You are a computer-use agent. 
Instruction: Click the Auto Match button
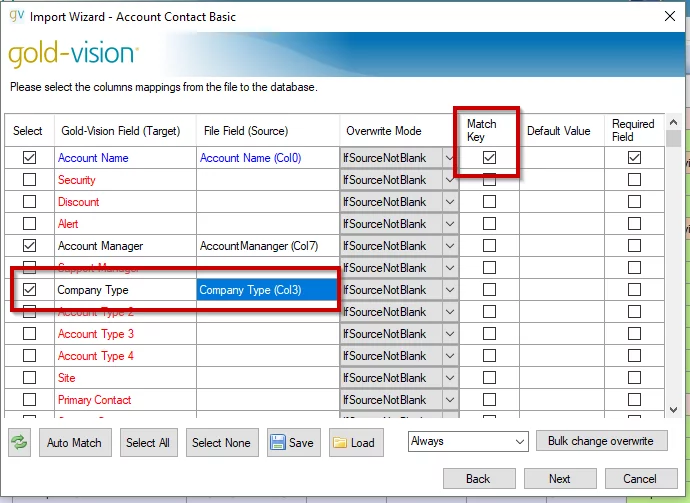tap(75, 442)
